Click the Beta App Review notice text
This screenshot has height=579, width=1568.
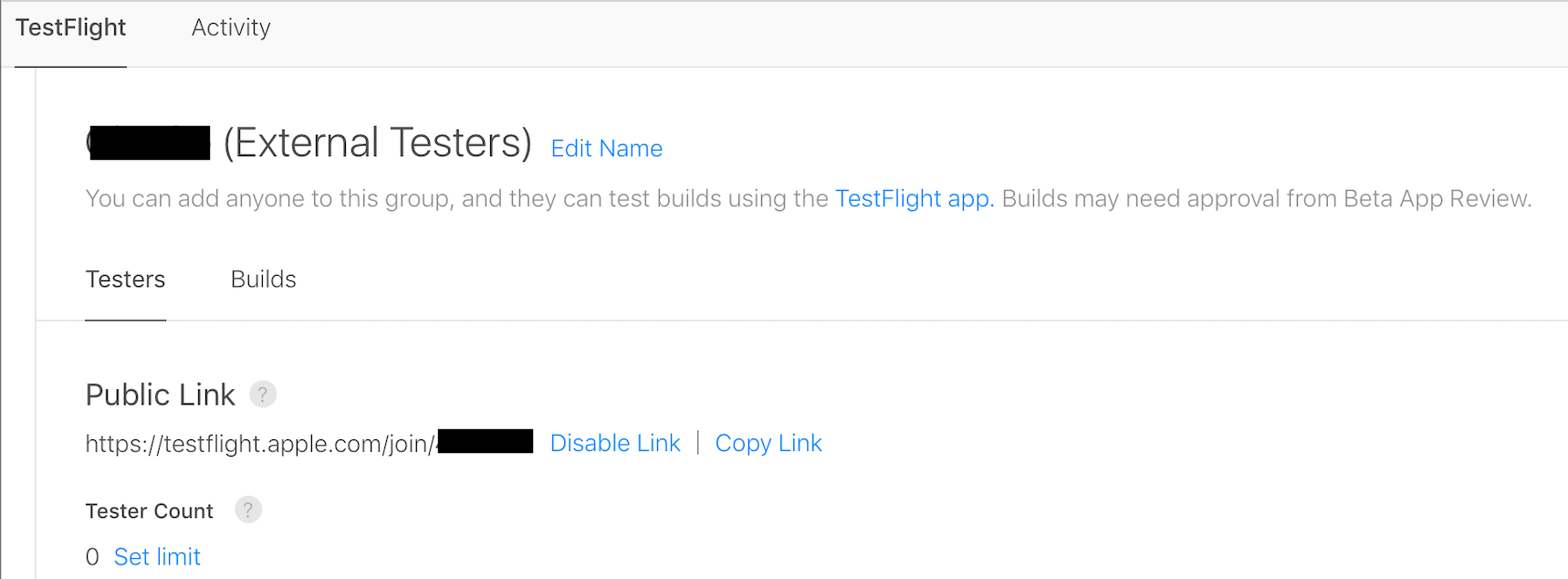1266,199
